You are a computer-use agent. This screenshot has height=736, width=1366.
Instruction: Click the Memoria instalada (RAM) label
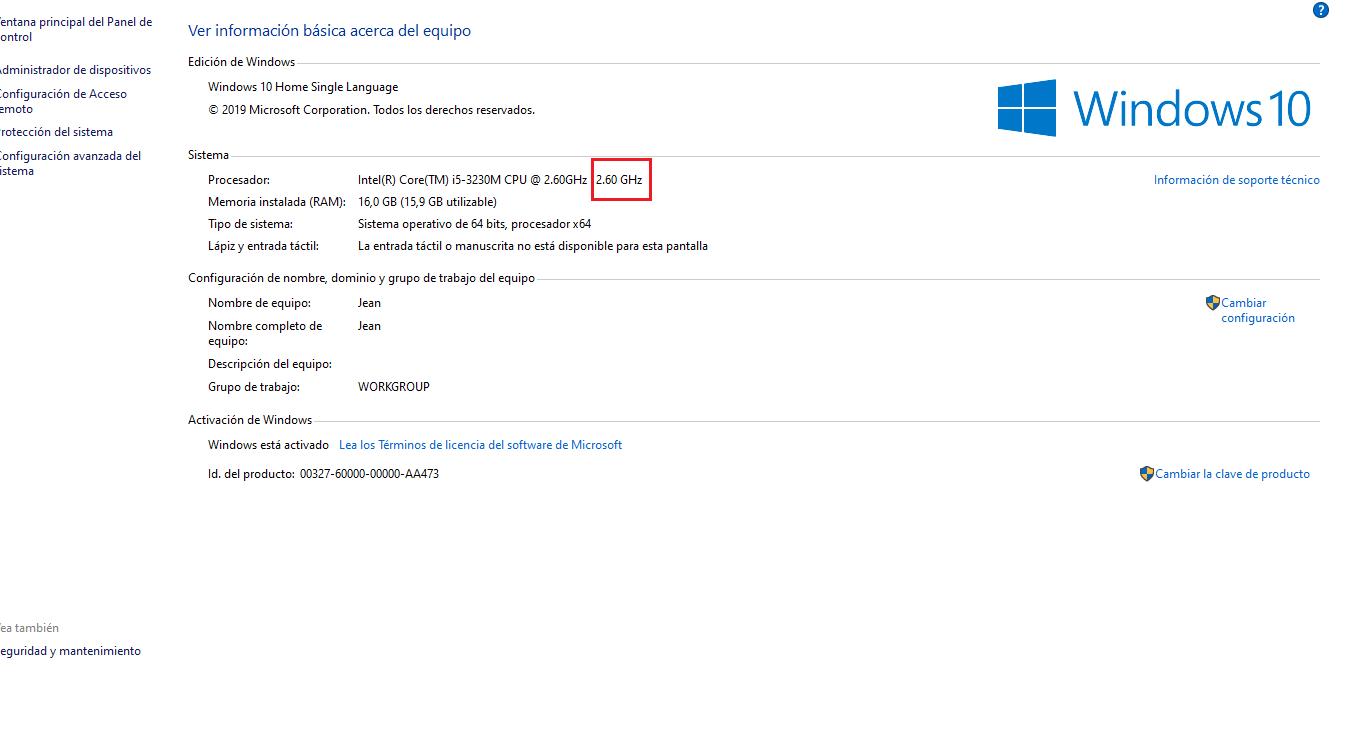276,202
